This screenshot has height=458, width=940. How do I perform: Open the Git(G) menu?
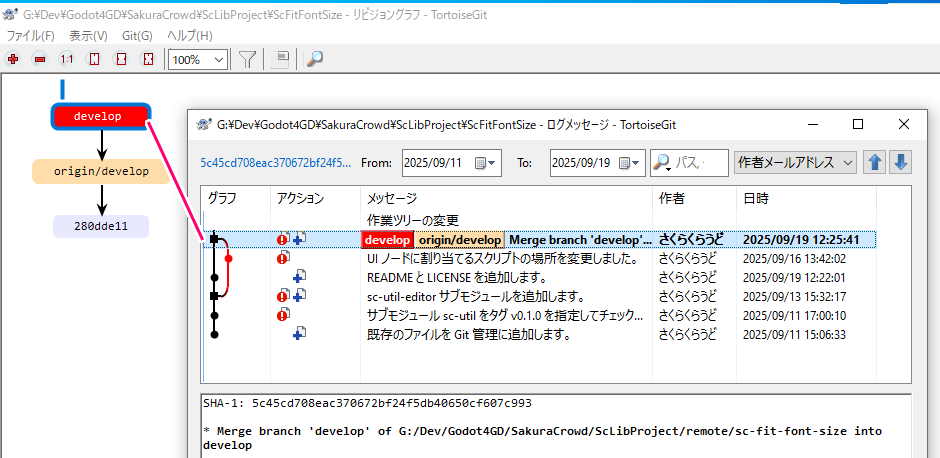[x=137, y=35]
